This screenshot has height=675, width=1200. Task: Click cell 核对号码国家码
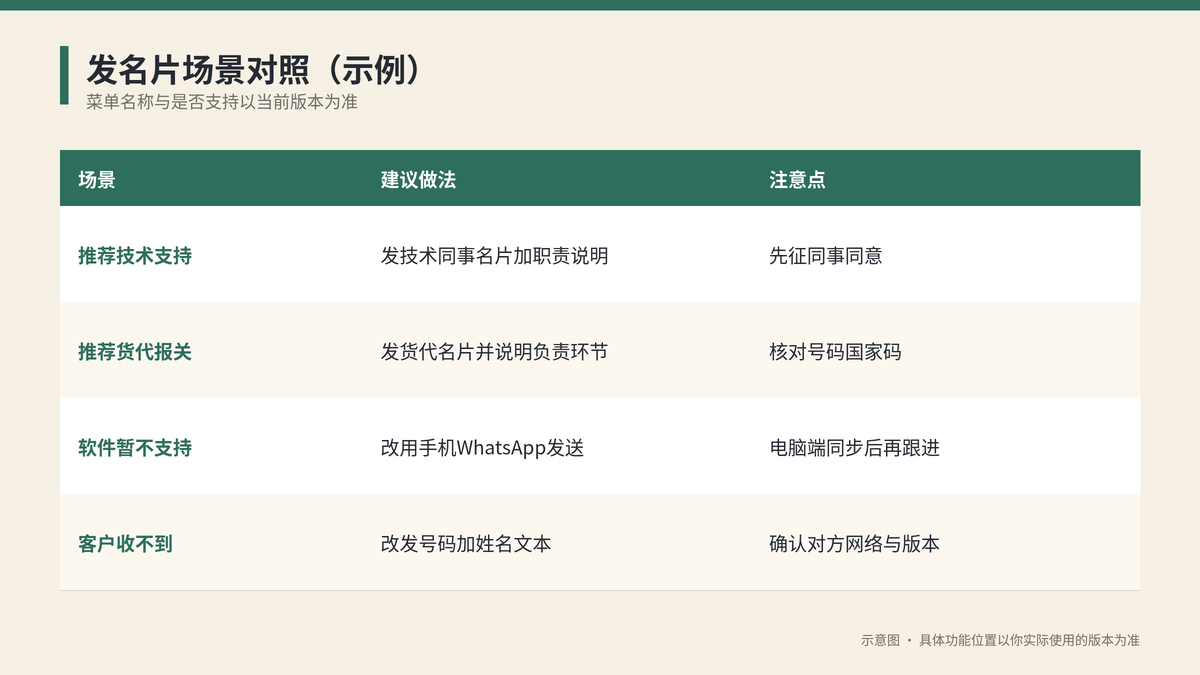click(835, 351)
